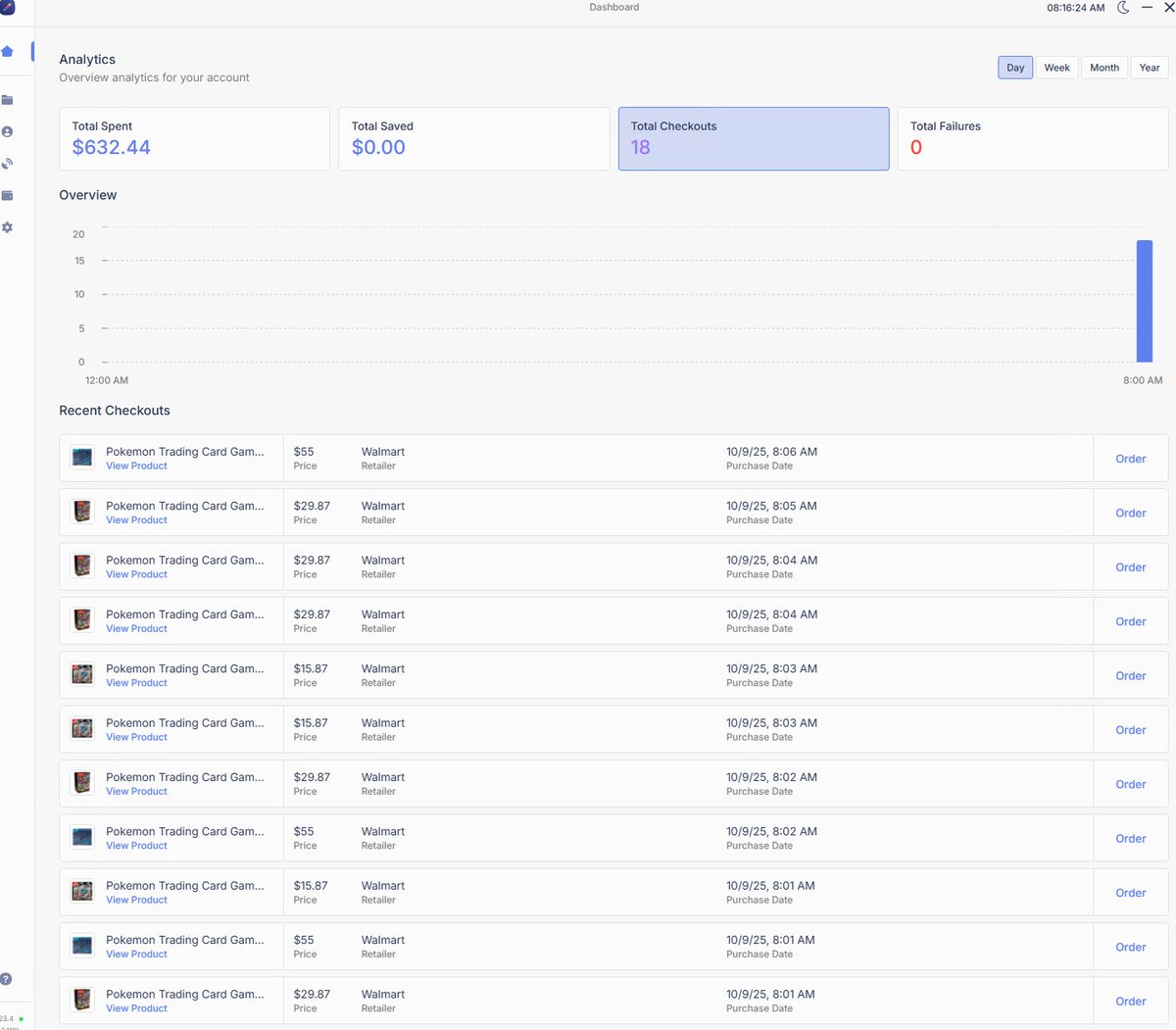Image resolution: width=1176 pixels, height=1030 pixels.
Task: Click Walmart retailer in 8:06 AM row
Action: coord(383,452)
